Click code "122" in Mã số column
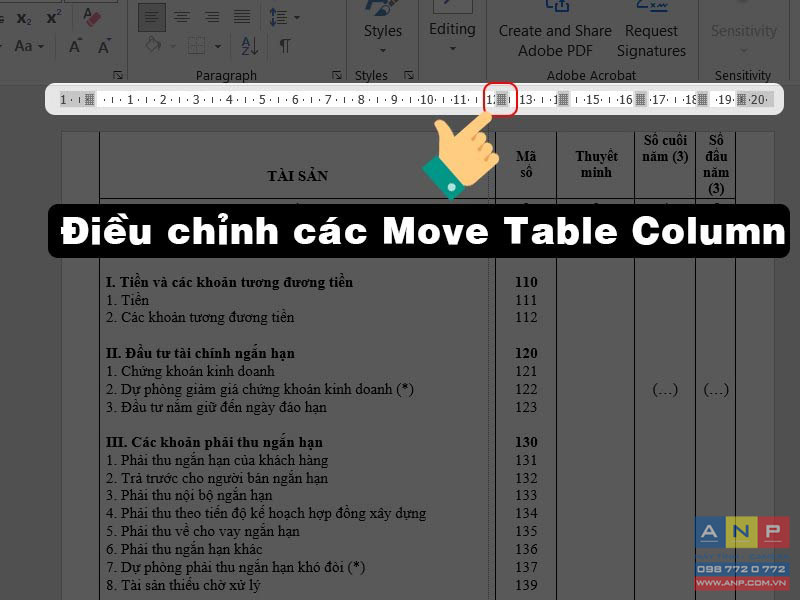 526,389
